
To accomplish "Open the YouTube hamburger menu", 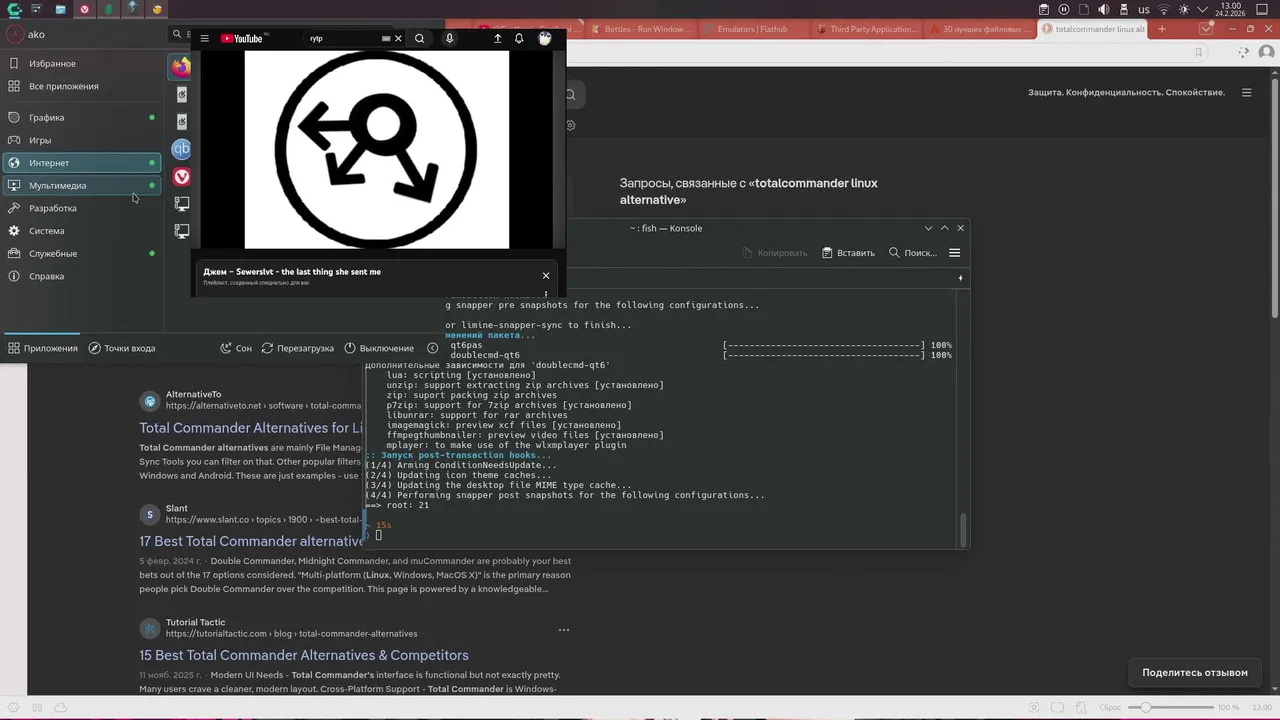I will coord(204,39).
